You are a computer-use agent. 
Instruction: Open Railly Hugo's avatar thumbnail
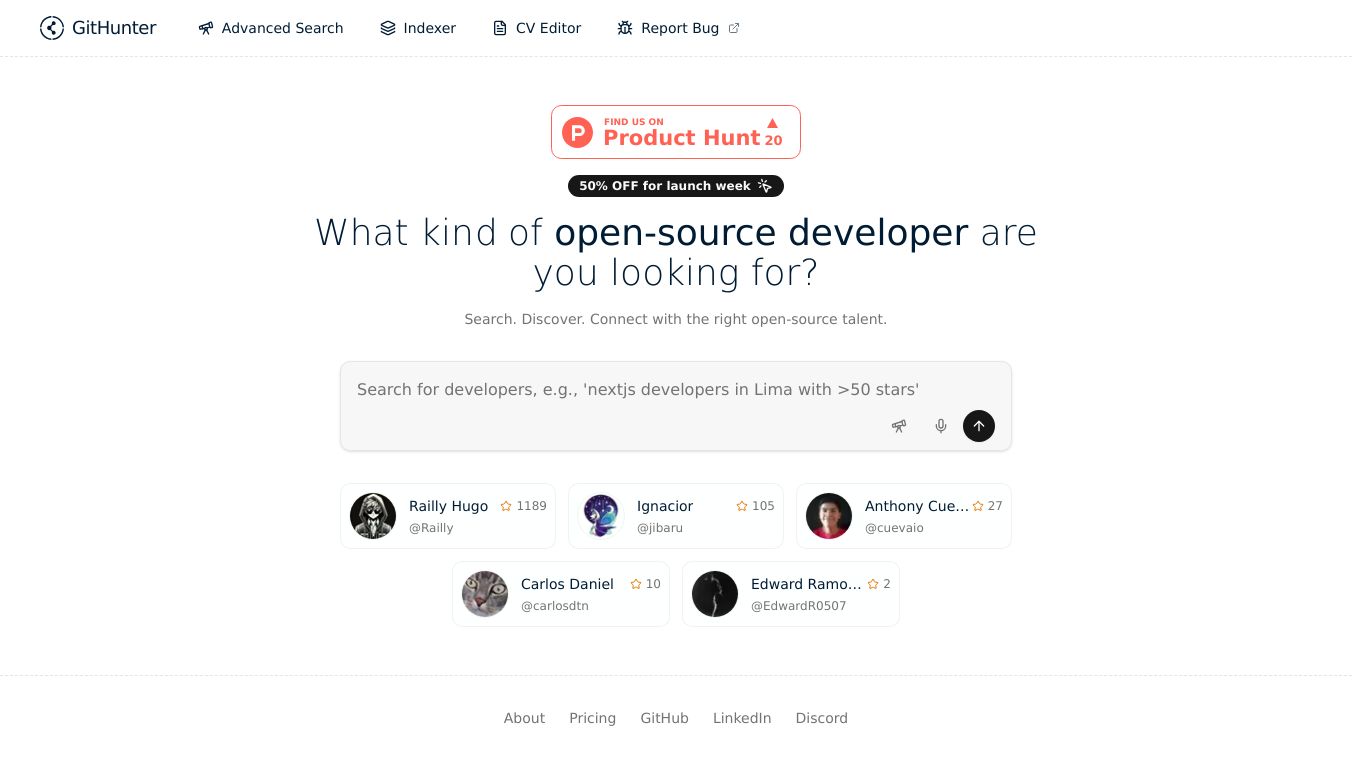pos(373,516)
